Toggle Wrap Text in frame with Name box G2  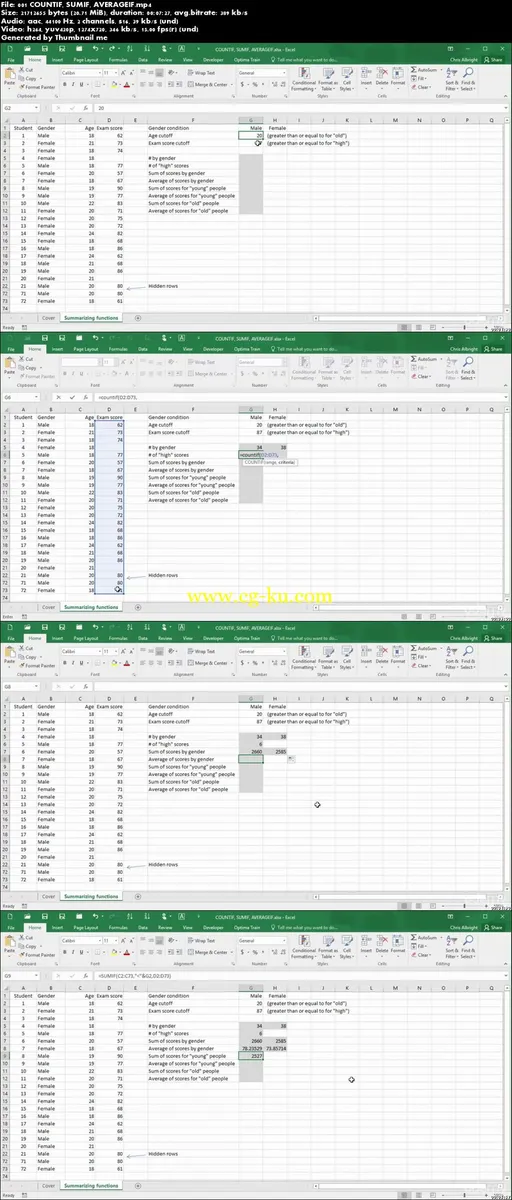coord(203,73)
